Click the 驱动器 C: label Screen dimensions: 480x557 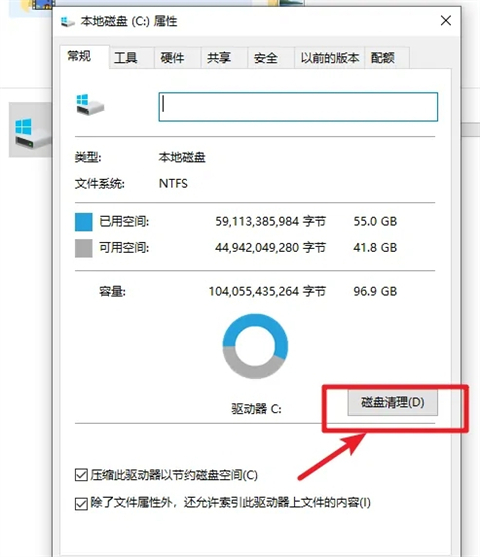click(x=257, y=409)
